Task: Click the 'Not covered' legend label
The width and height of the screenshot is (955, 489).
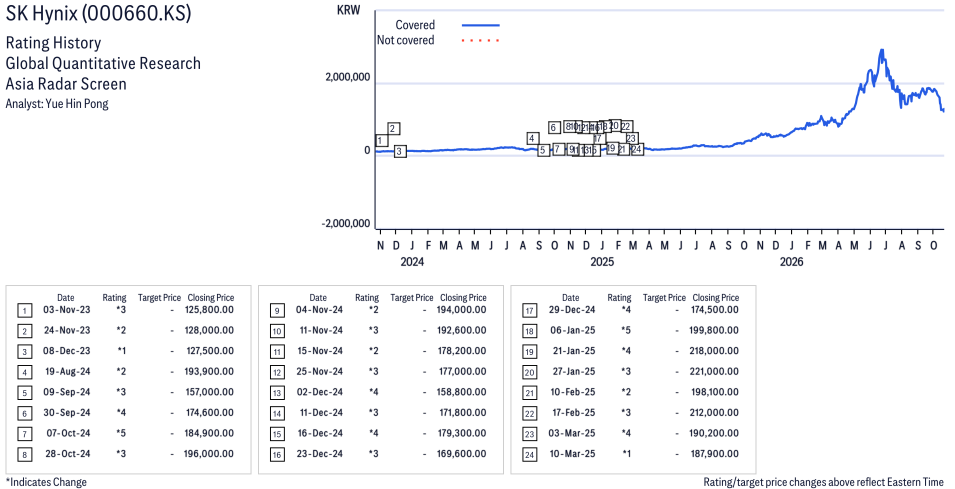Action: click(x=406, y=40)
